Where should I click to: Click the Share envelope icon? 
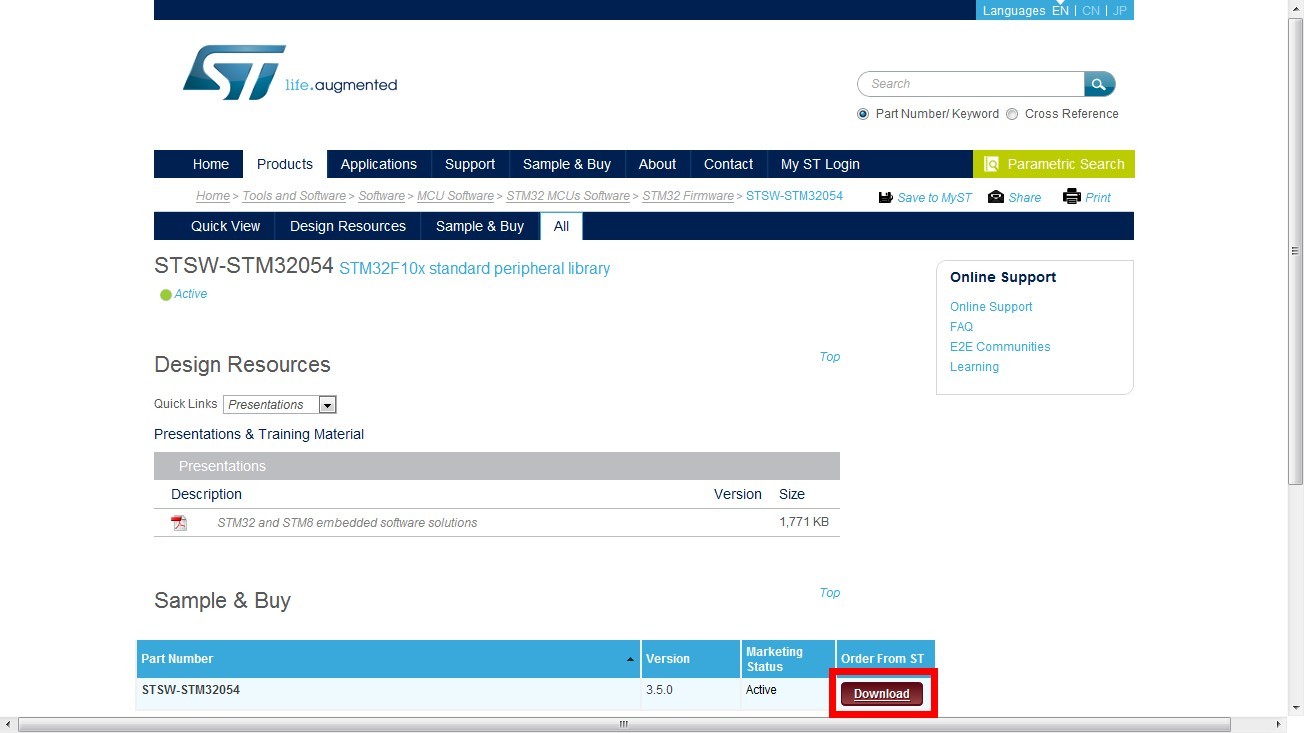pos(995,197)
